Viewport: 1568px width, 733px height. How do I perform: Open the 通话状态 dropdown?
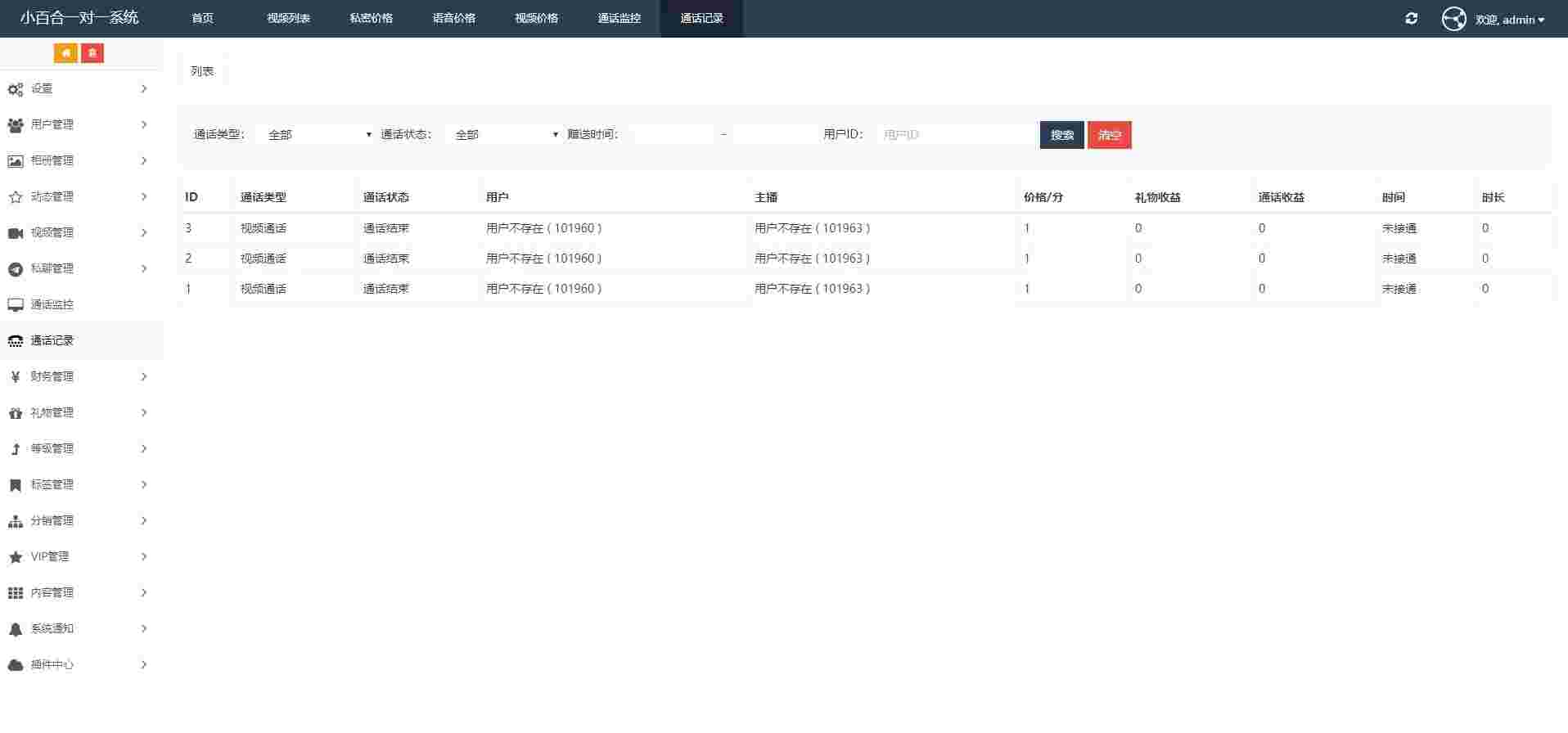(x=503, y=135)
